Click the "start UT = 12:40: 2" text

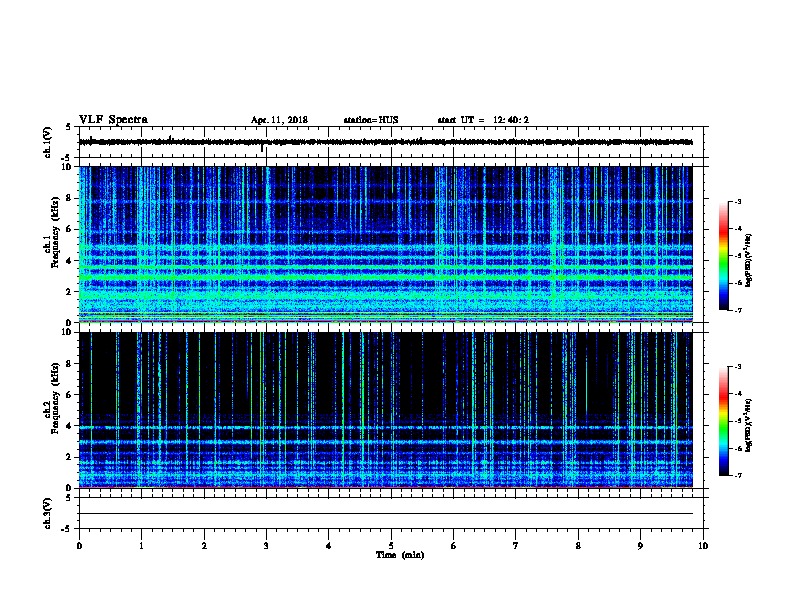(483, 120)
